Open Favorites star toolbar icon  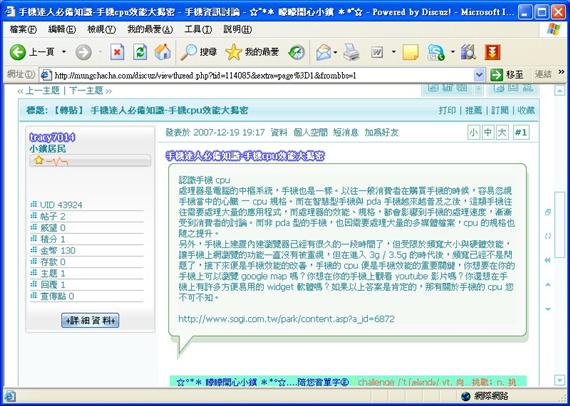[233, 53]
